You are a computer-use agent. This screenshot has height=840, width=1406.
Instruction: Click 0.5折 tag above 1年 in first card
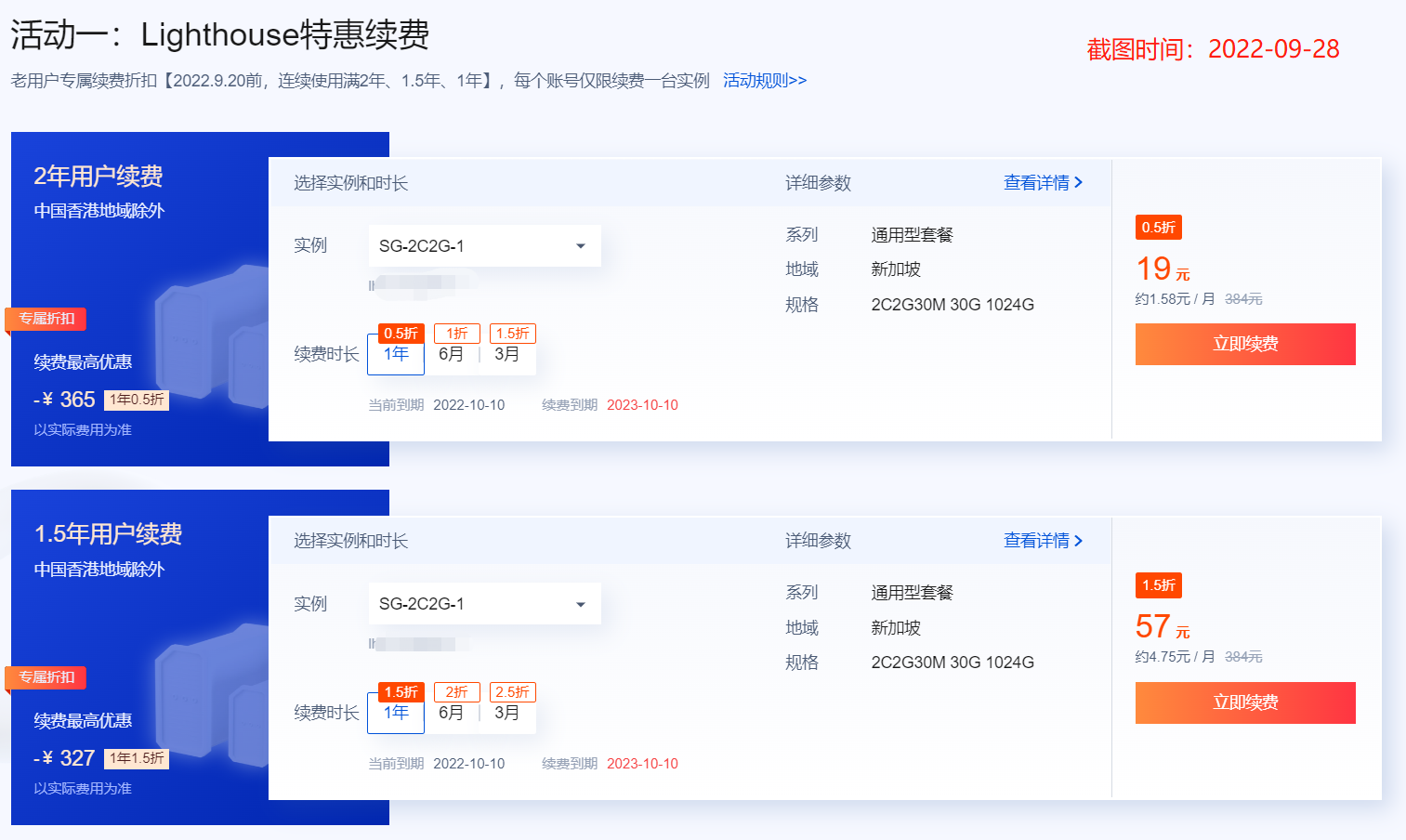click(x=401, y=334)
